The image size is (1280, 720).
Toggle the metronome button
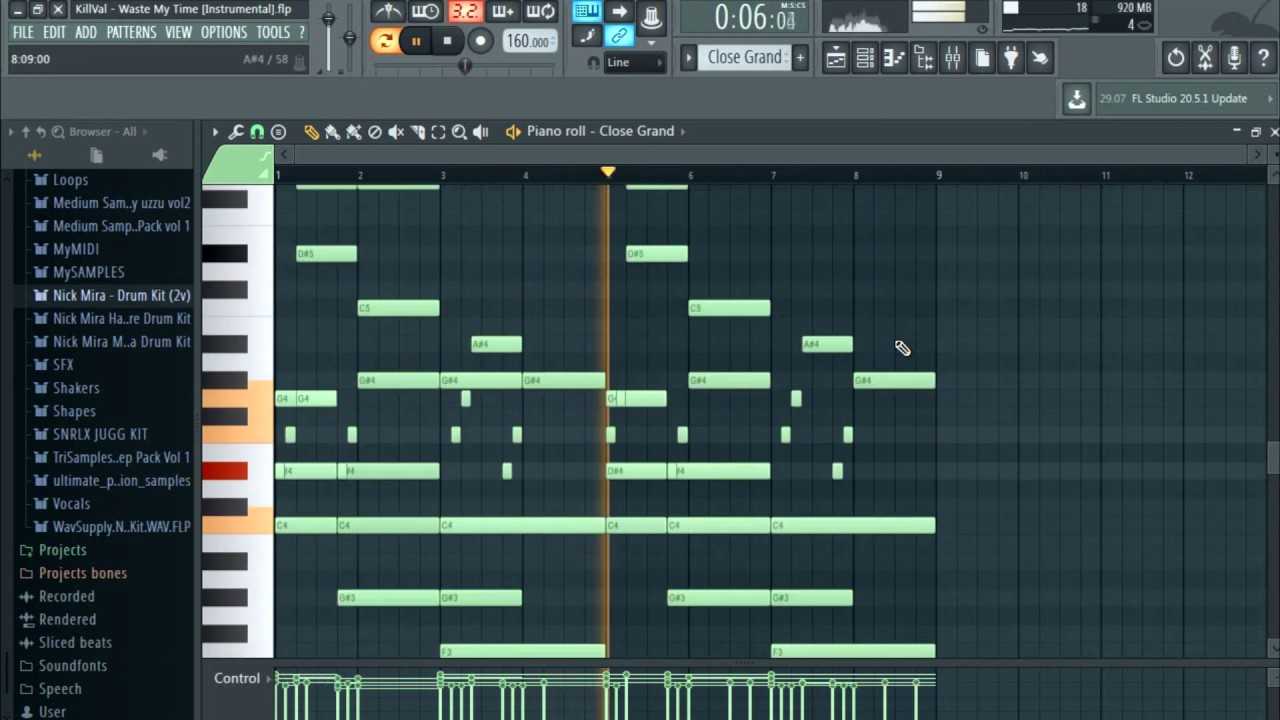pos(388,12)
